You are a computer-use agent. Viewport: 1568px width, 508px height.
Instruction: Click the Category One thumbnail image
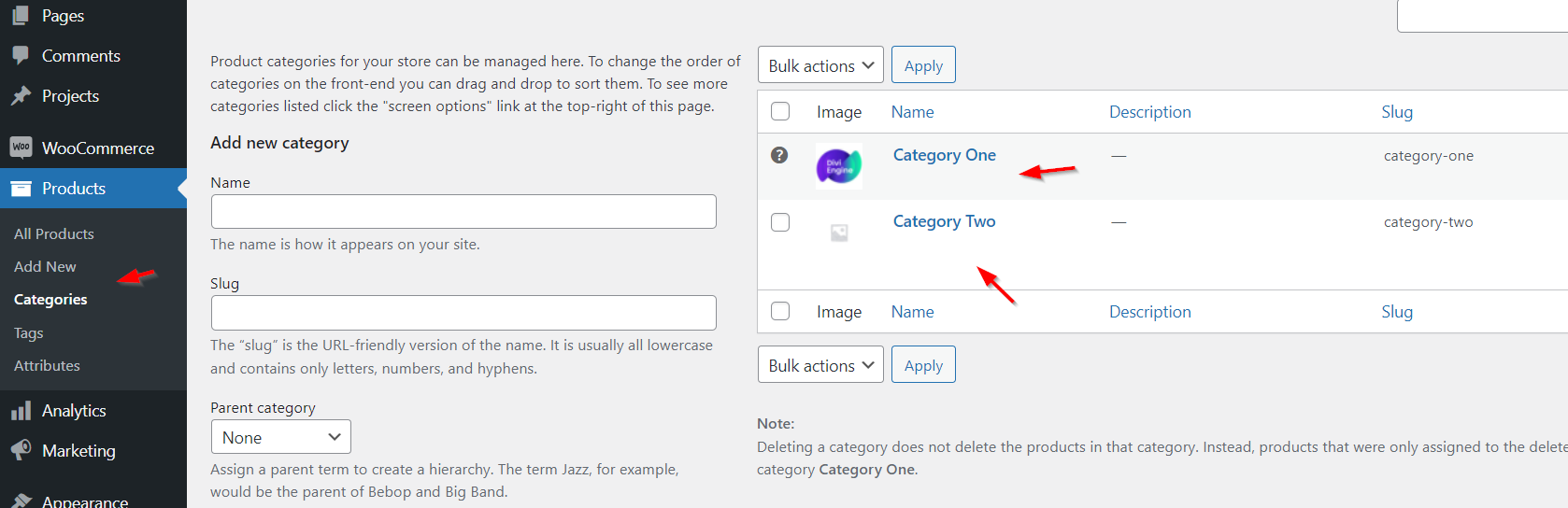click(x=839, y=167)
